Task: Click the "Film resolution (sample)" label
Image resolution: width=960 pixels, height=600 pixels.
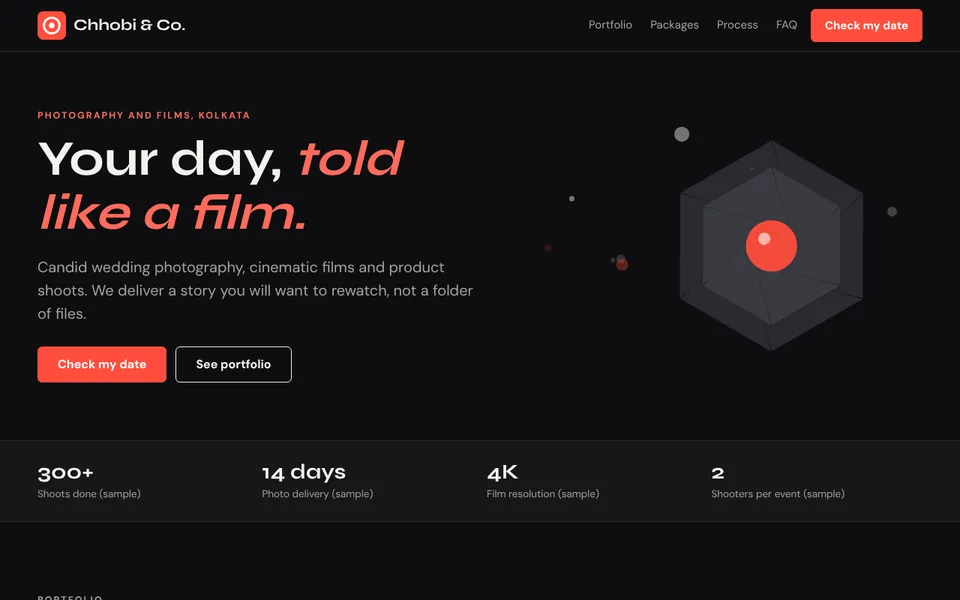Action: pos(542,494)
